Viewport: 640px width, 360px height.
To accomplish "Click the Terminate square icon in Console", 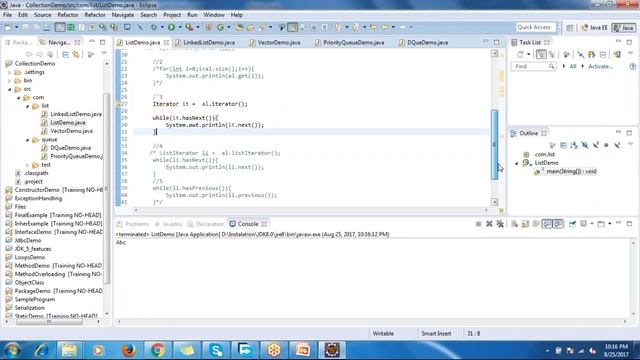I will [x=478, y=224].
